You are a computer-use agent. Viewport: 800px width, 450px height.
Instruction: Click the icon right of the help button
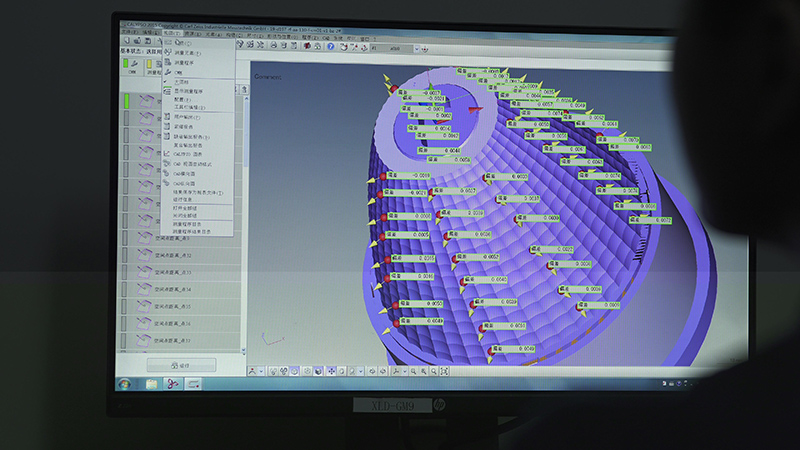click(343, 47)
